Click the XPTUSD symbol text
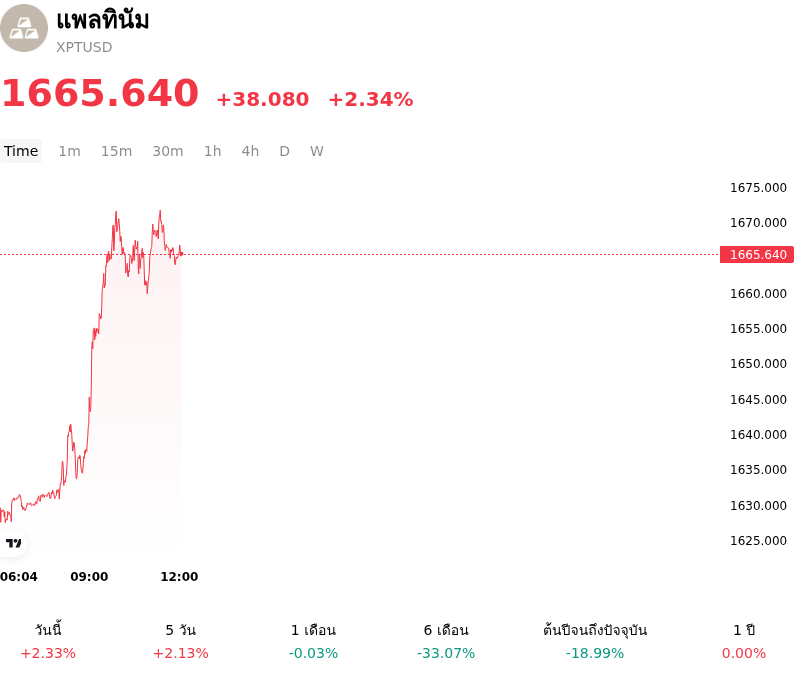This screenshot has width=800, height=673. (x=84, y=47)
